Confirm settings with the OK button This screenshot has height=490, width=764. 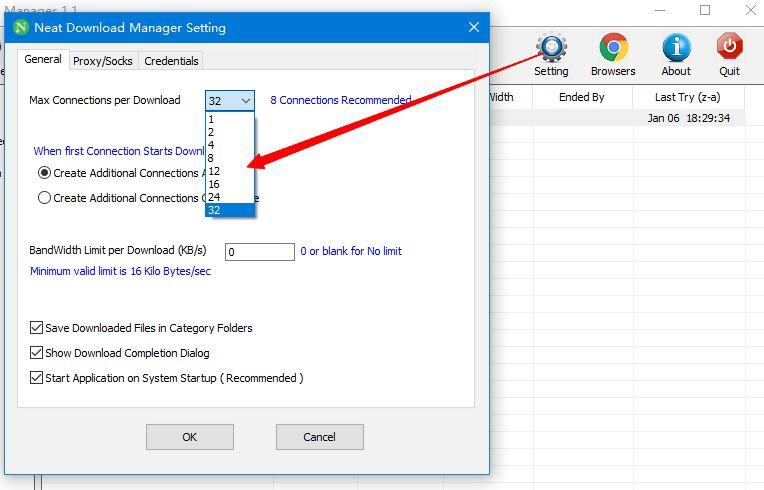(190, 437)
